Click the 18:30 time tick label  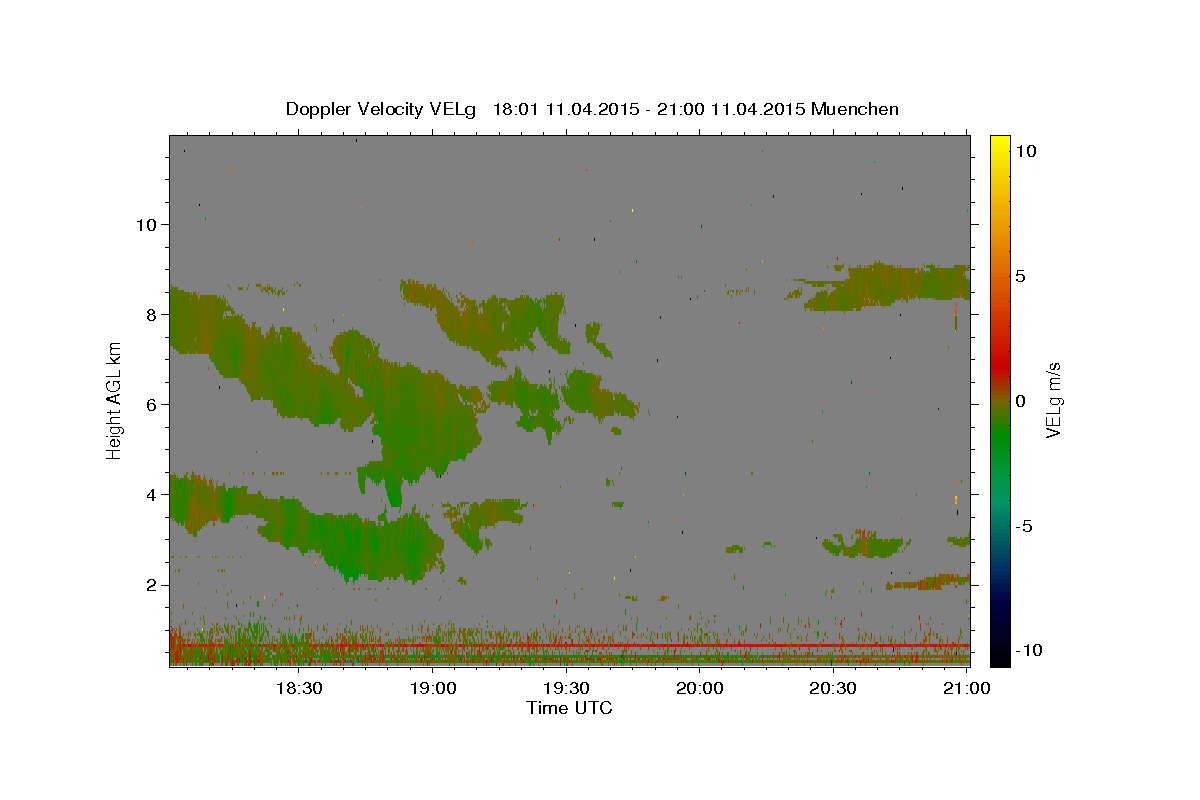coord(298,688)
